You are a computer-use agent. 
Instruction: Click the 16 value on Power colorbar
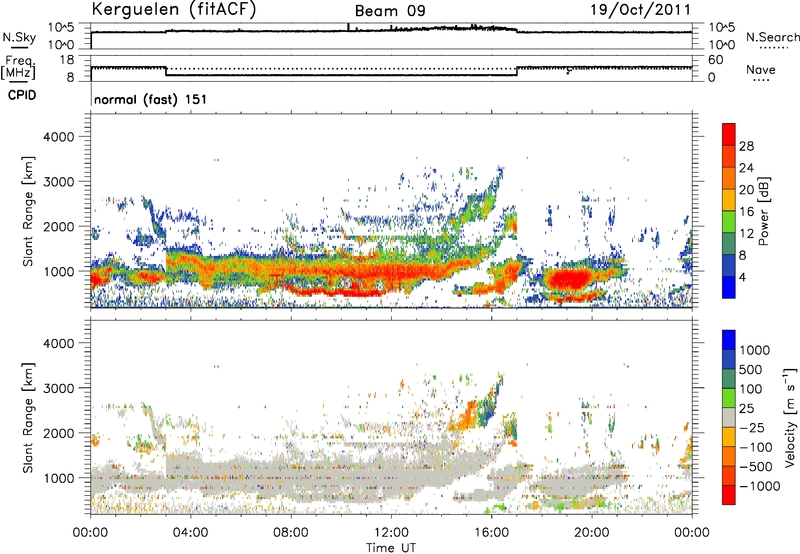click(746, 212)
